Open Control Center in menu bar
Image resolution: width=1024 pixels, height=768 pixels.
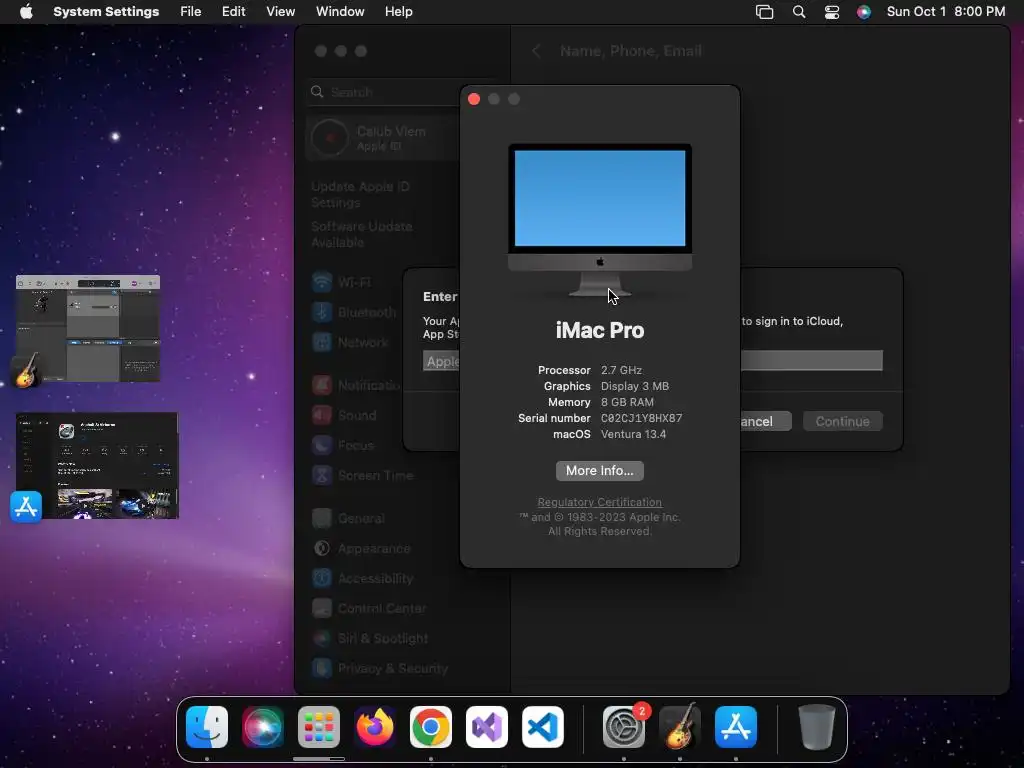coord(831,12)
